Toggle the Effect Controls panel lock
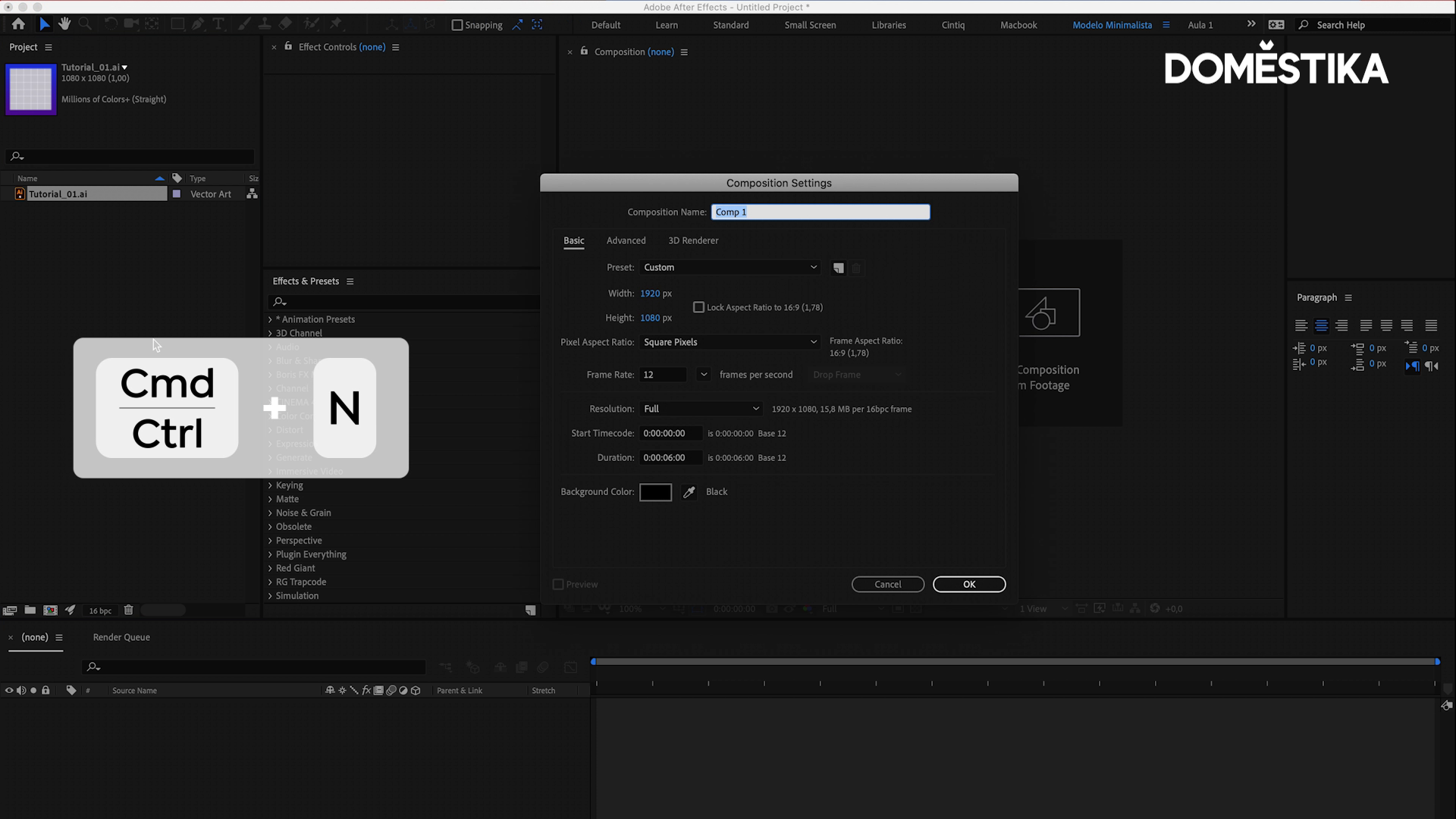 [288, 46]
